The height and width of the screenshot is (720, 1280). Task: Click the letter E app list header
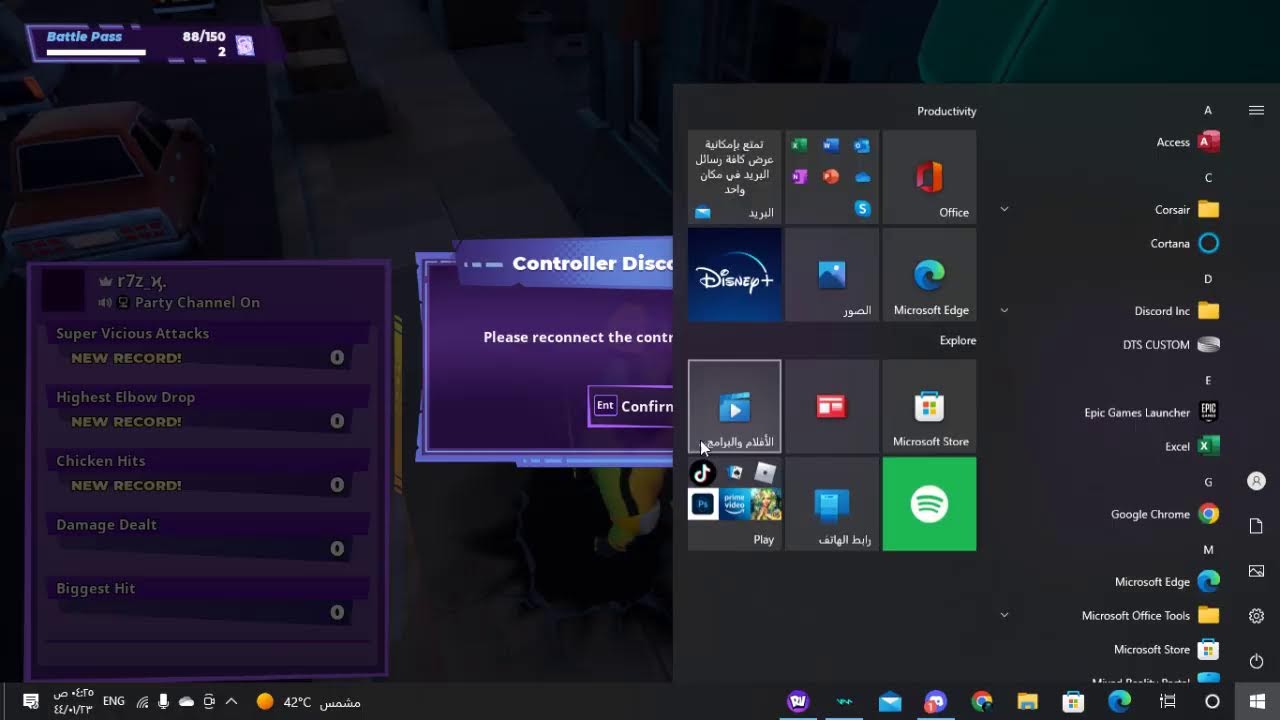(x=1208, y=380)
